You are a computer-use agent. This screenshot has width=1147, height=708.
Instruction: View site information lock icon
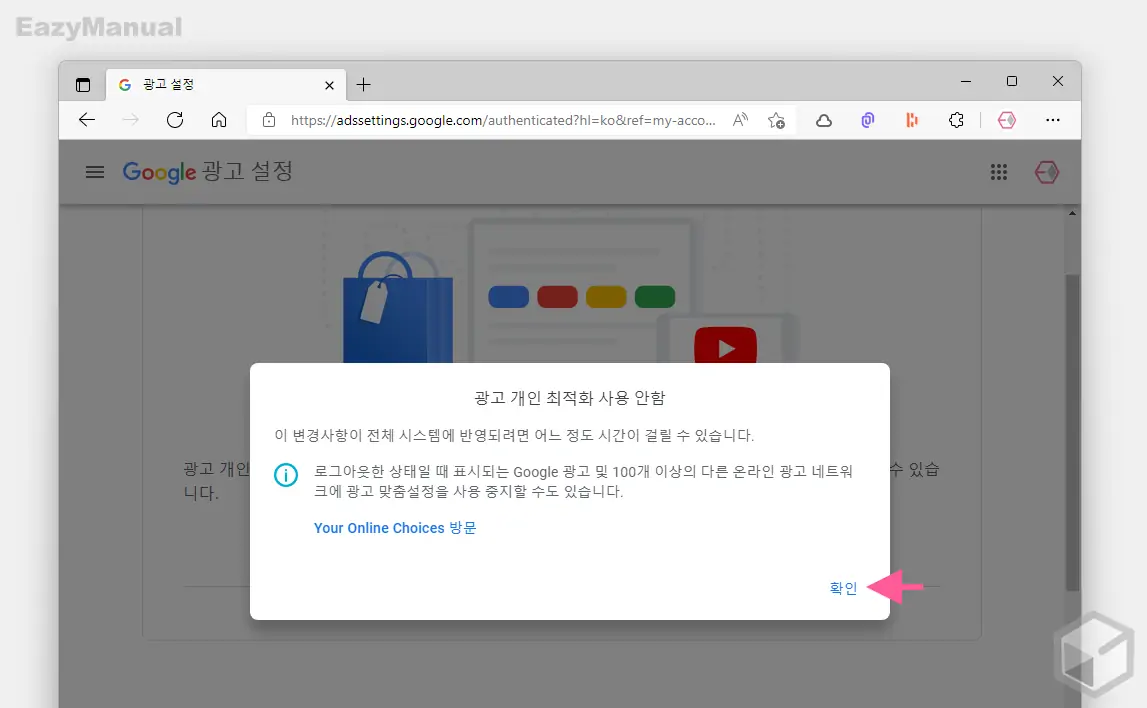[269, 120]
